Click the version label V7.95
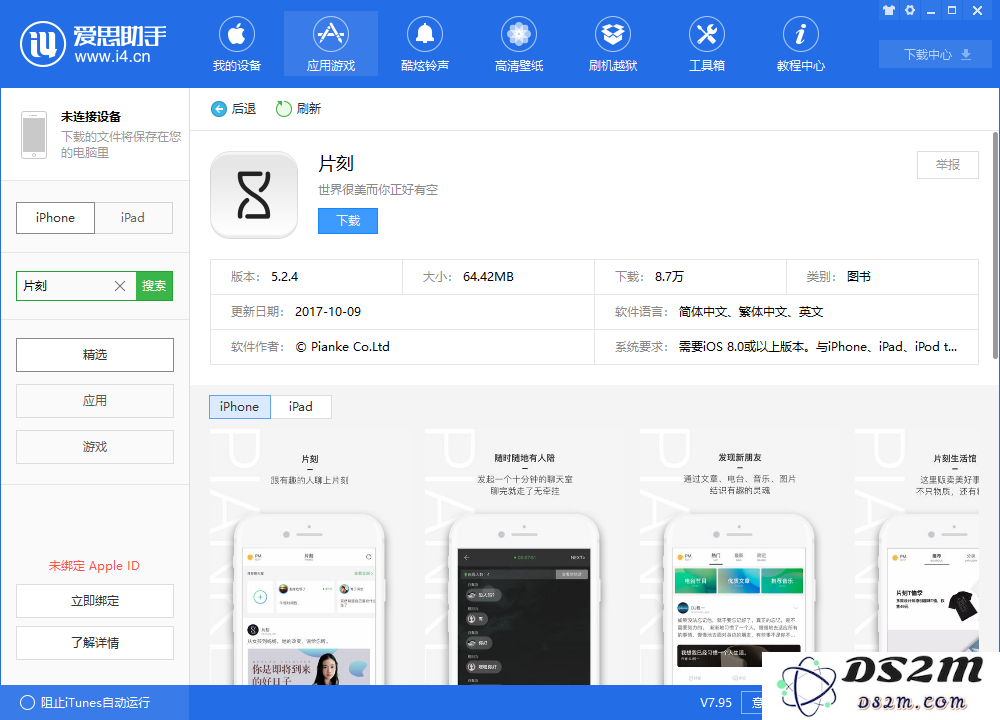 point(716,703)
